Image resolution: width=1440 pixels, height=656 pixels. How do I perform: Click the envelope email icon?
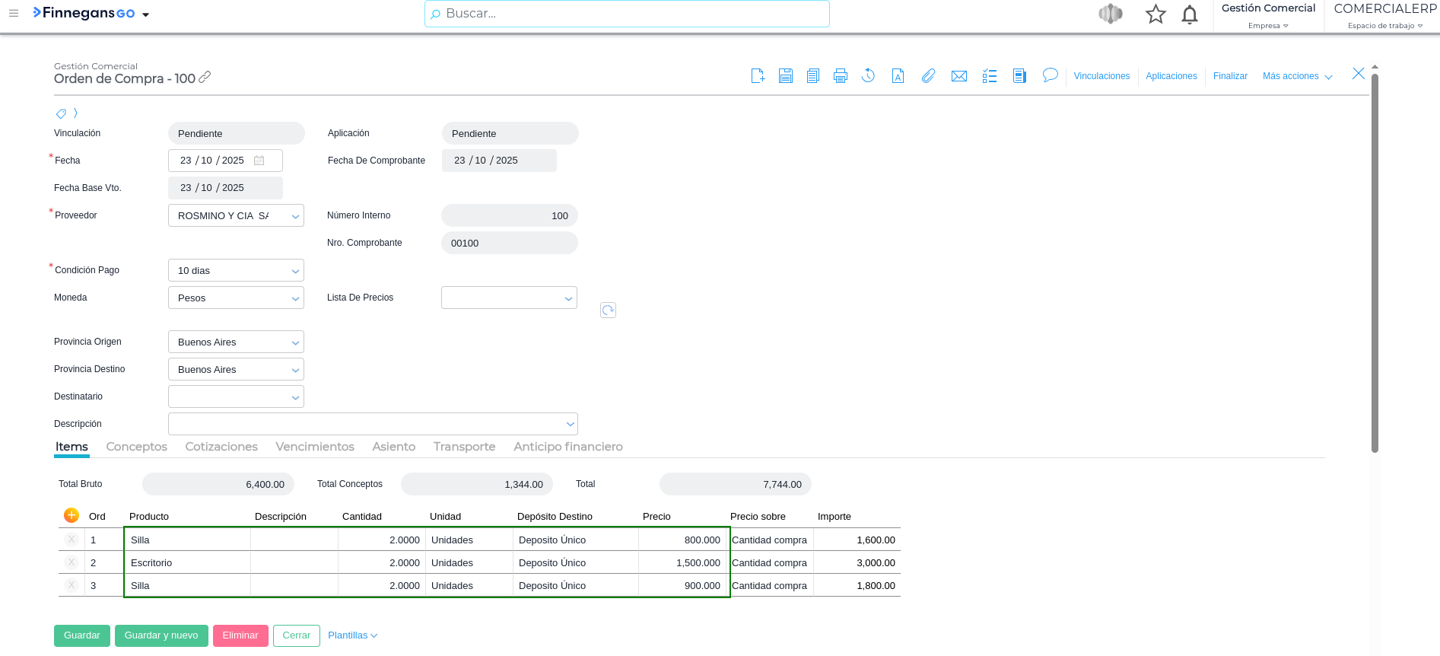959,76
